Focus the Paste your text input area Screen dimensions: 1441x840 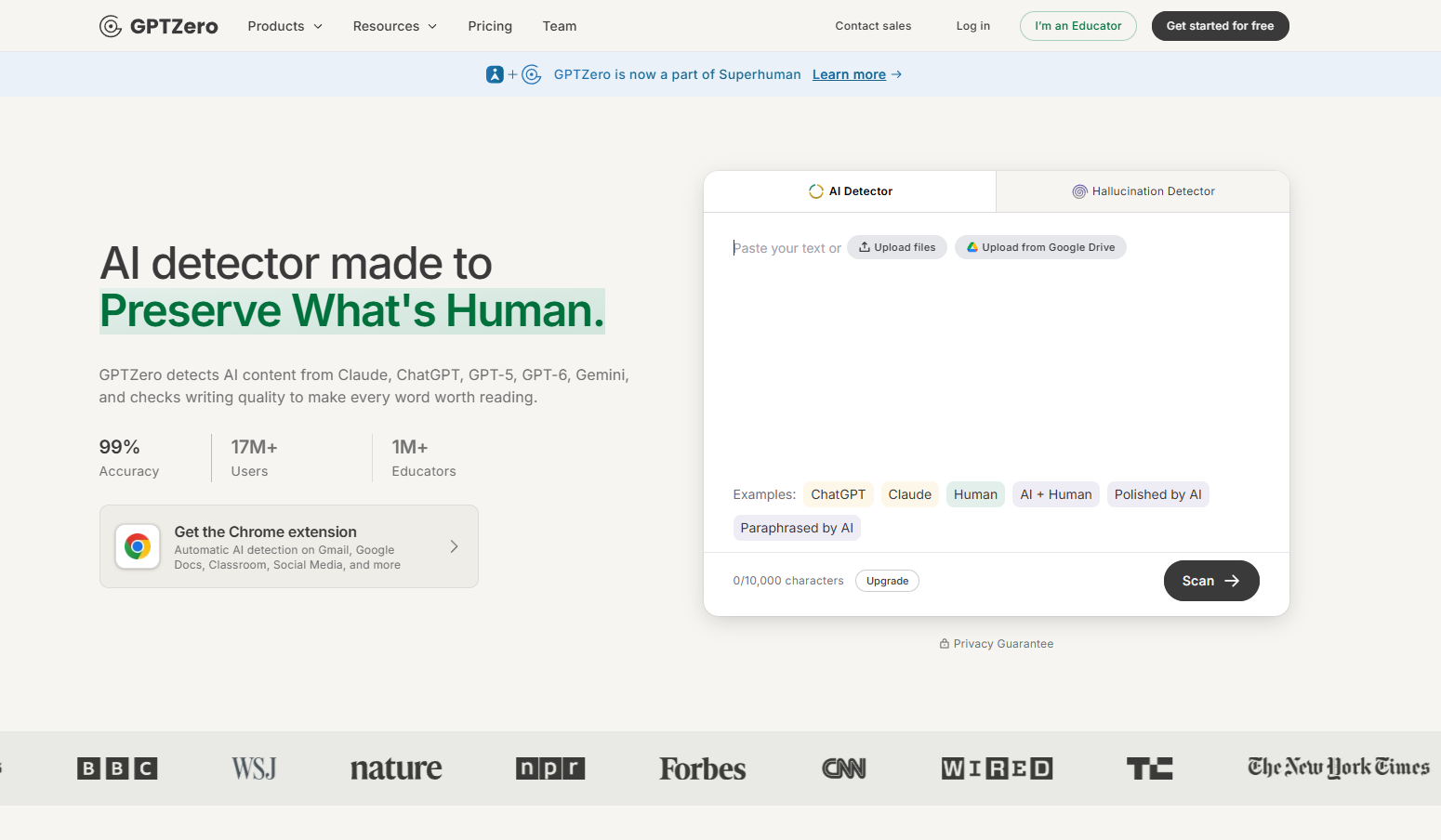pyautogui.click(x=997, y=353)
